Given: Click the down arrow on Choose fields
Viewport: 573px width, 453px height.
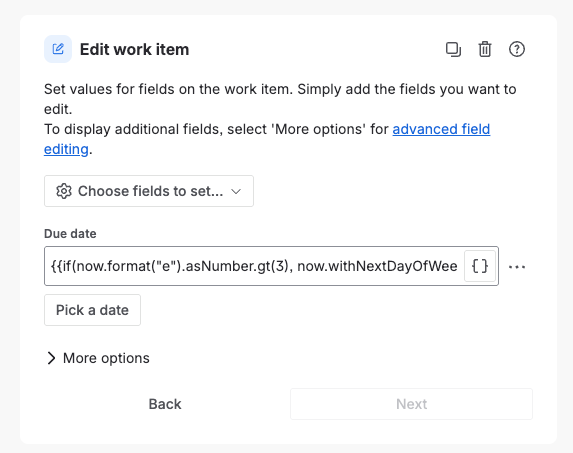Looking at the screenshot, I should point(236,191).
